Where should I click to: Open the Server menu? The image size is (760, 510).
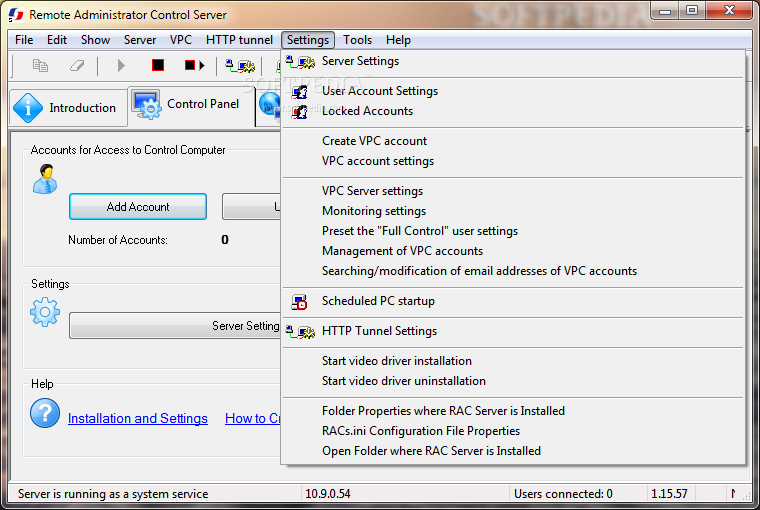click(x=140, y=40)
